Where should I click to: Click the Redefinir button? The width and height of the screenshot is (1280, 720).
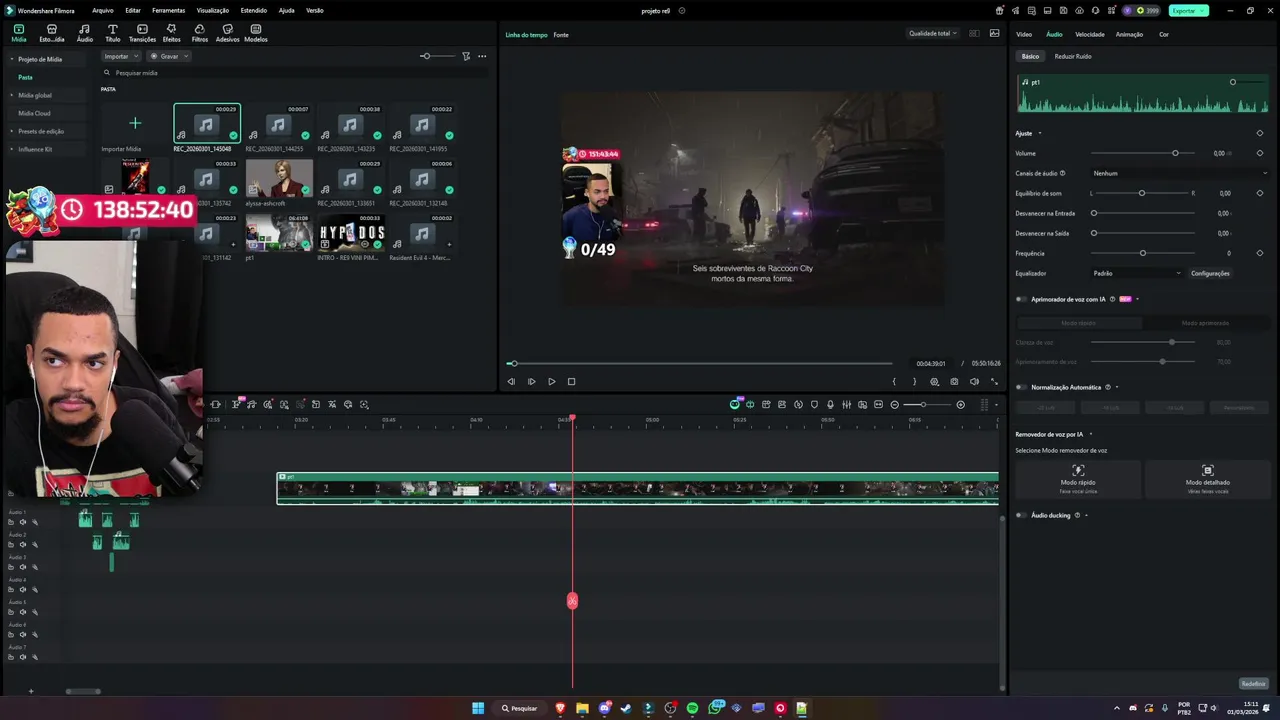[1253, 684]
